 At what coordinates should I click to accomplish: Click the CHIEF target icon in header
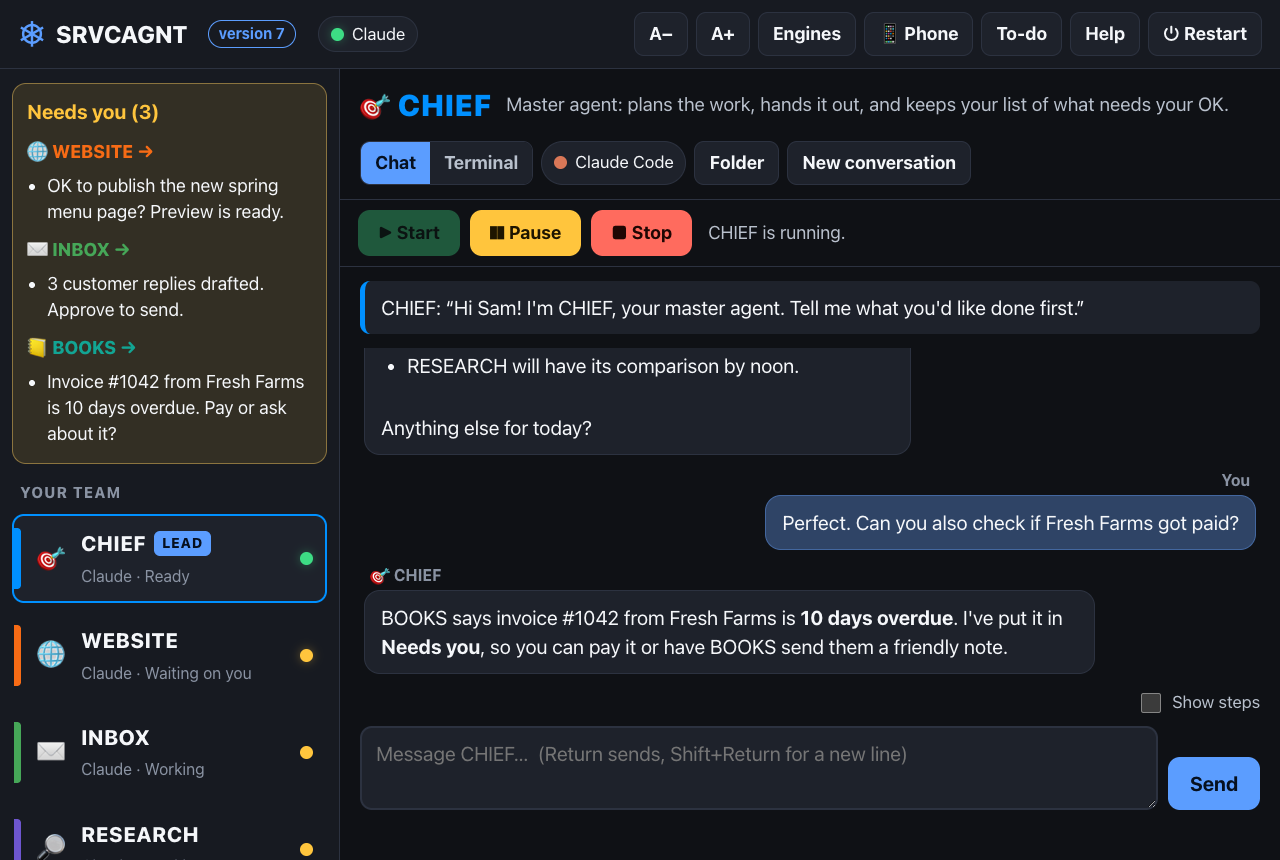coord(374,106)
